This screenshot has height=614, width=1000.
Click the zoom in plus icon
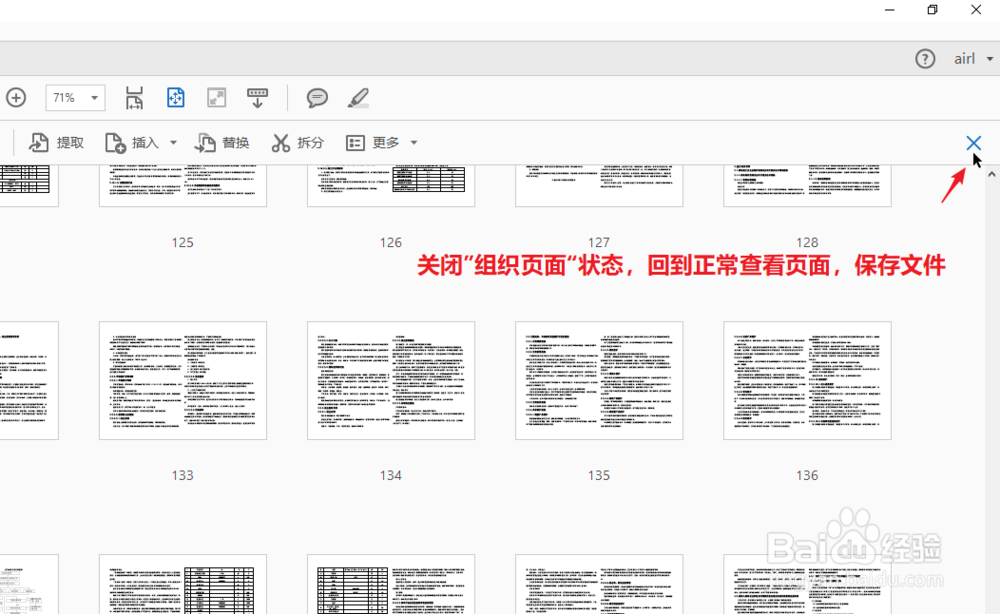(16, 98)
